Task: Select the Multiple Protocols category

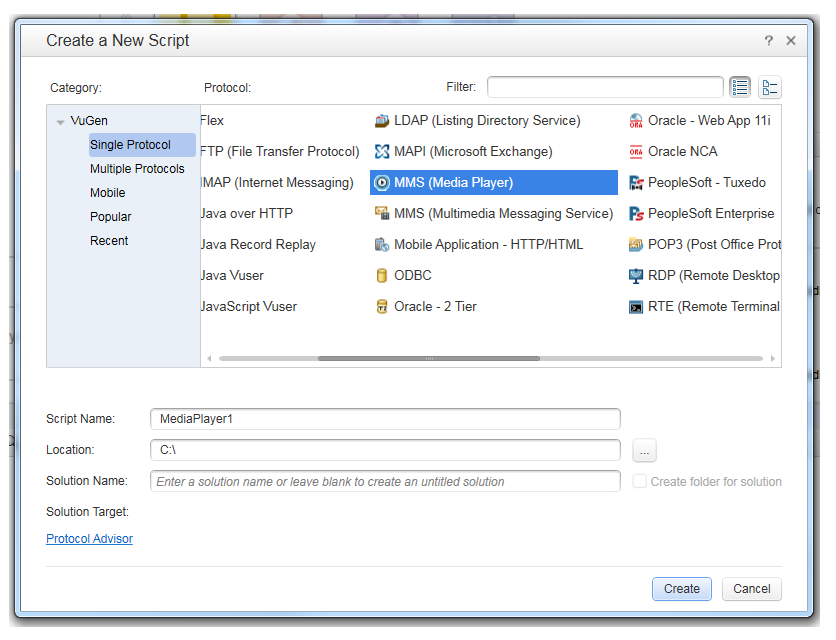Action: pyautogui.click(x=137, y=169)
